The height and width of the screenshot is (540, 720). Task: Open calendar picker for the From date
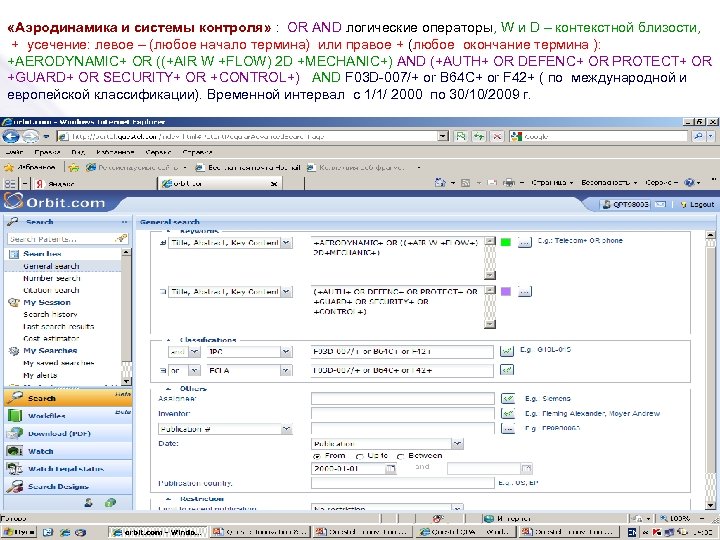pyautogui.click(x=390, y=469)
